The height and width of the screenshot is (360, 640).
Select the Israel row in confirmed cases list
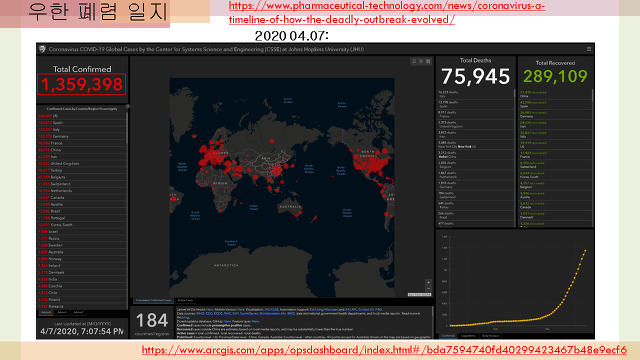pos(82,231)
